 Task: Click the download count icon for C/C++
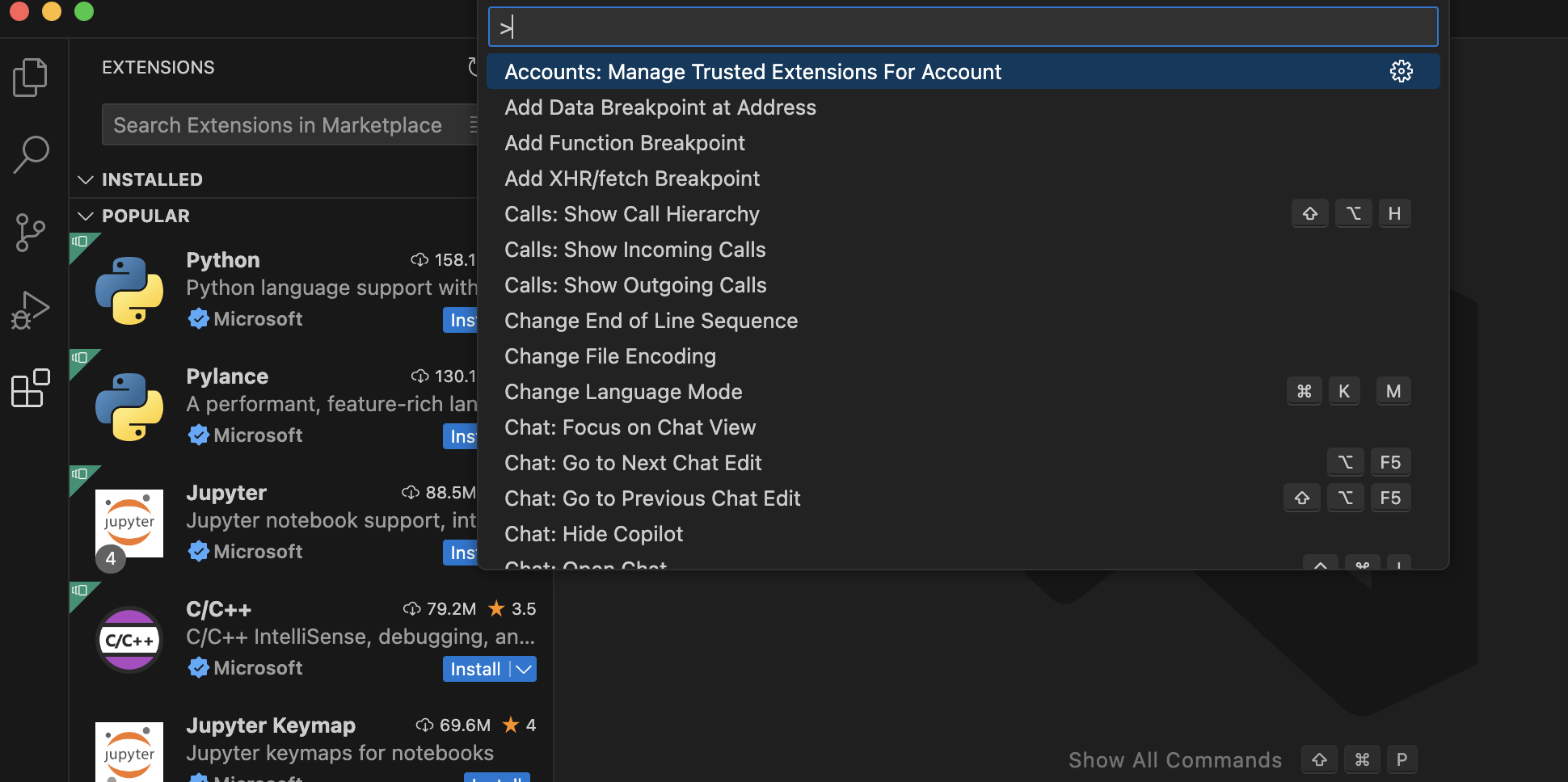[412, 608]
